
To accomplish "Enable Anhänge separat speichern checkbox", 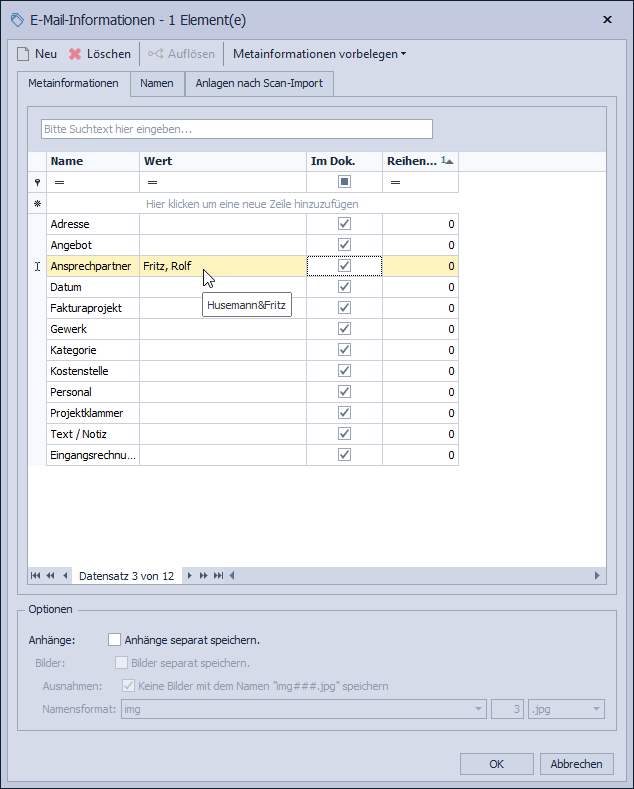I will [114, 640].
